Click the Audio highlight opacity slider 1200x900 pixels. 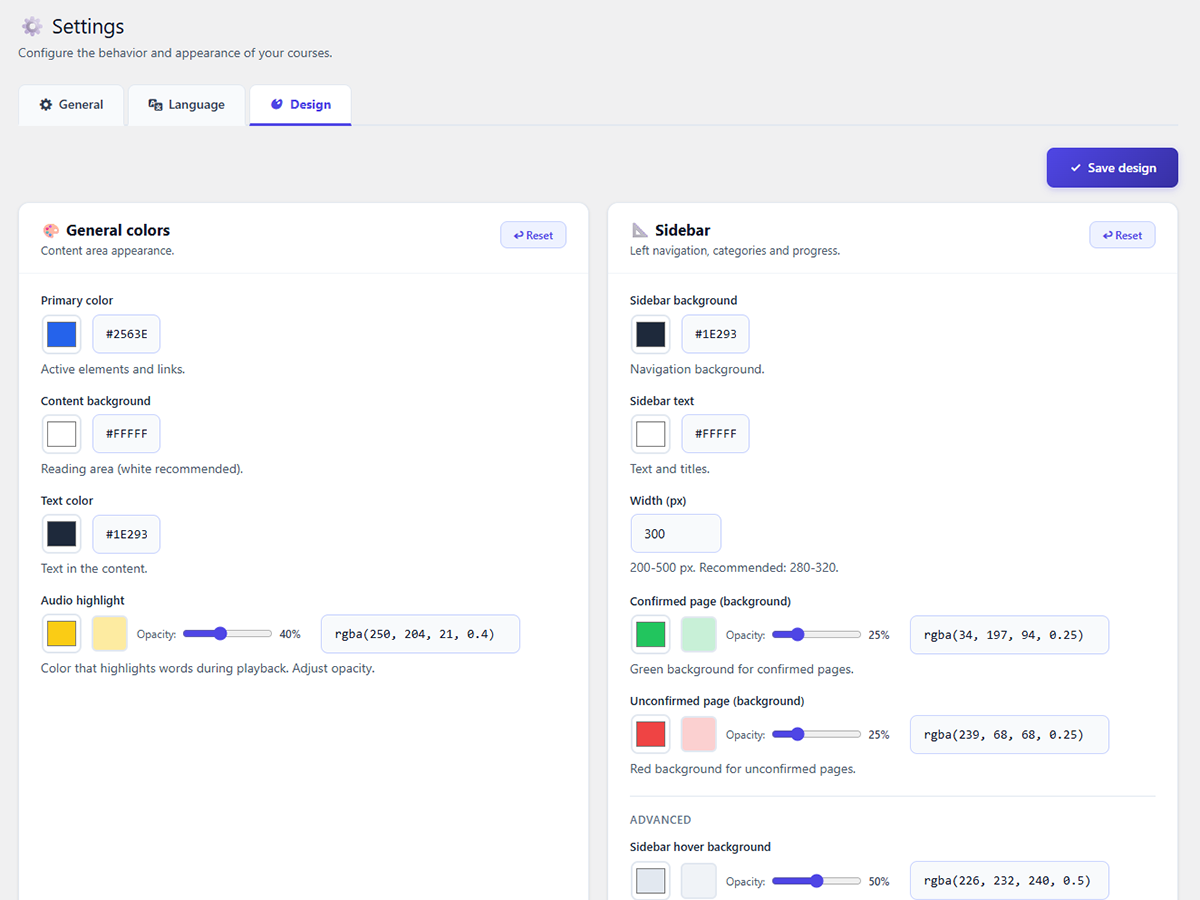tap(227, 634)
